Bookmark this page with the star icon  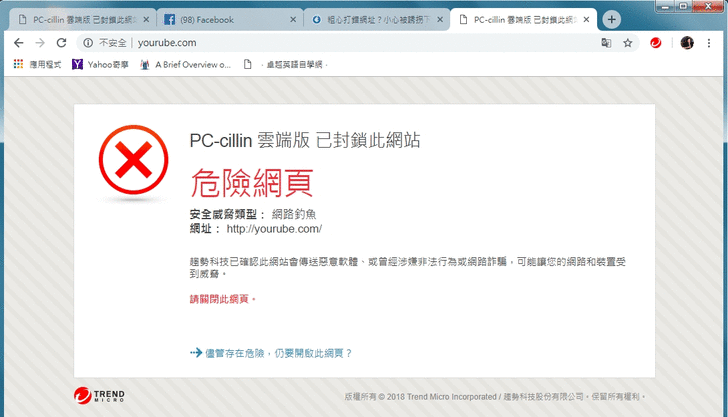[628, 43]
